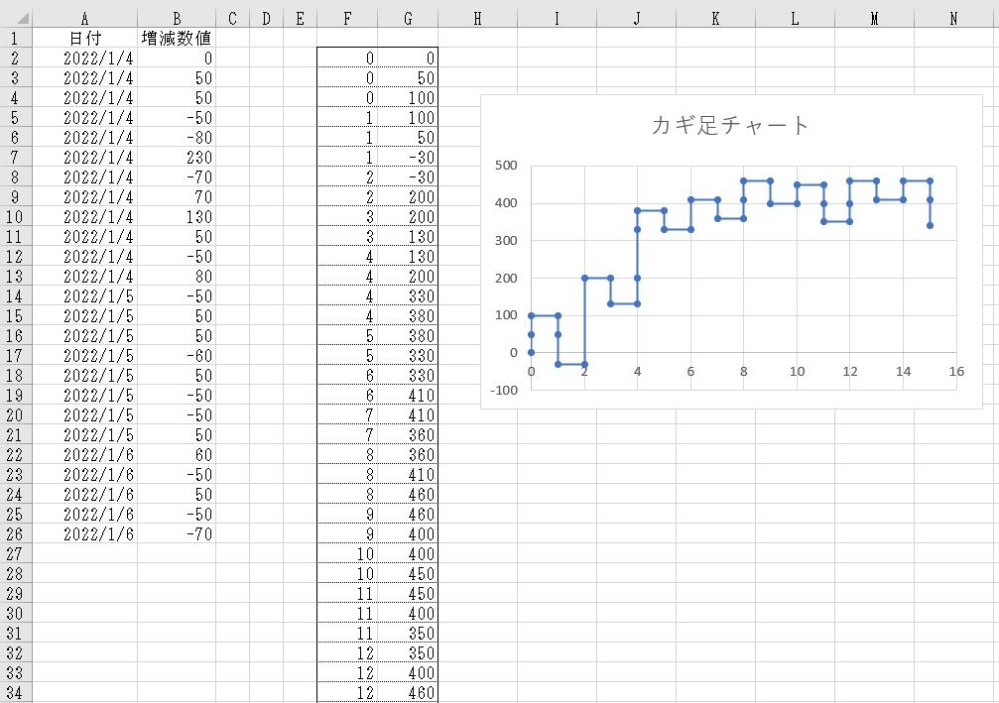Select row 13 header
The height and width of the screenshot is (703, 999).
(15, 276)
